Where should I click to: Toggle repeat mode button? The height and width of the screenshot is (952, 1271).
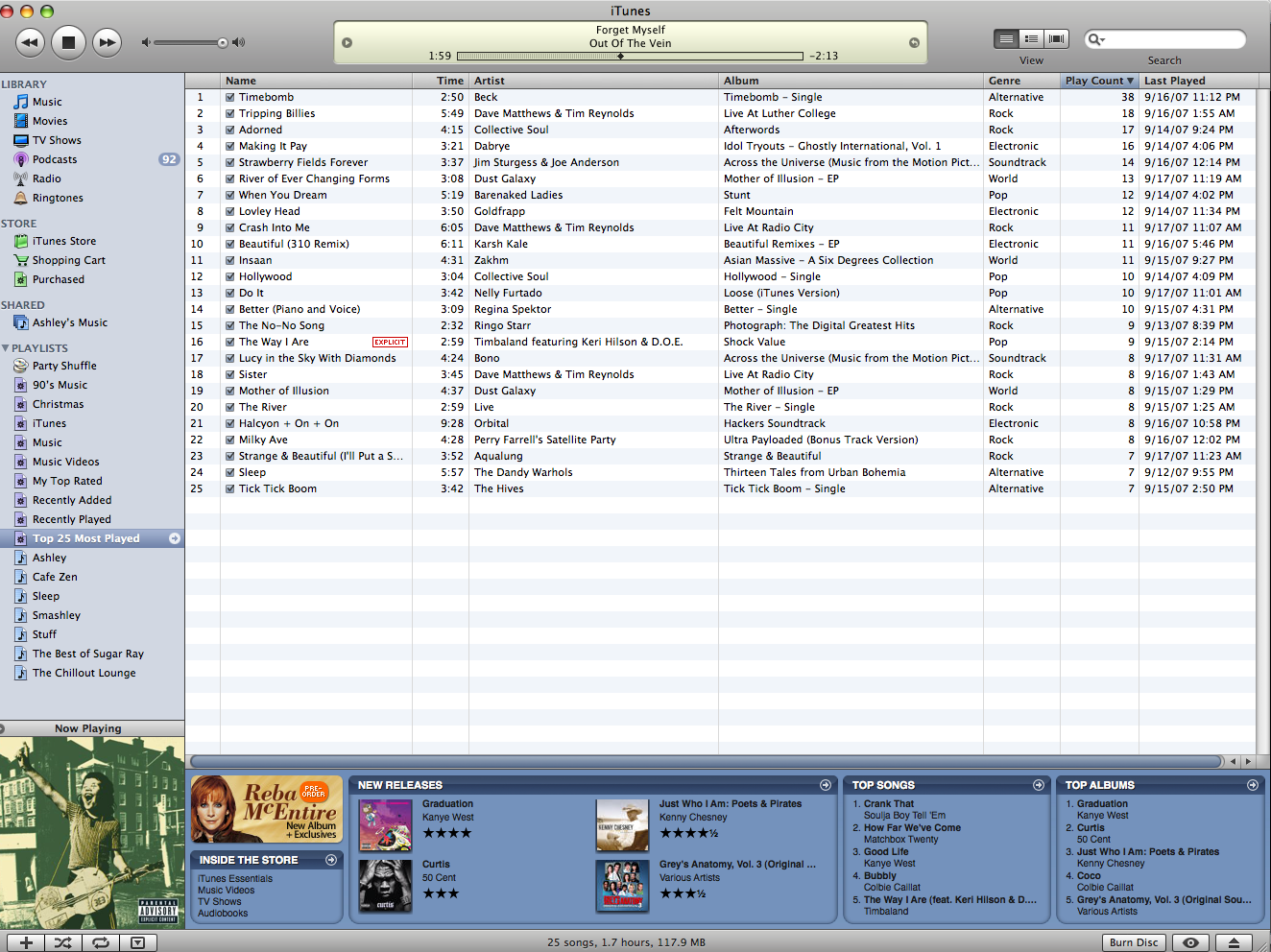click(x=100, y=942)
